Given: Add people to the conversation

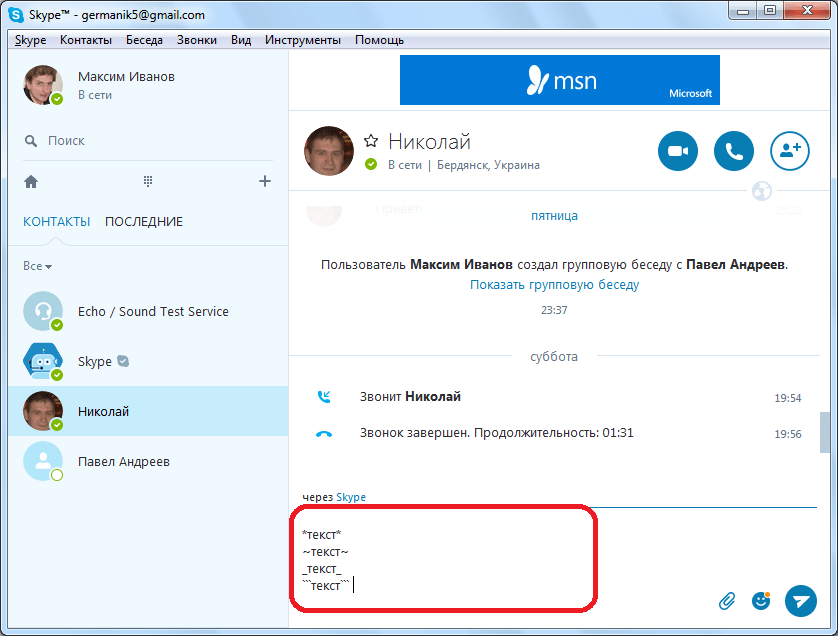Looking at the screenshot, I should [x=790, y=151].
